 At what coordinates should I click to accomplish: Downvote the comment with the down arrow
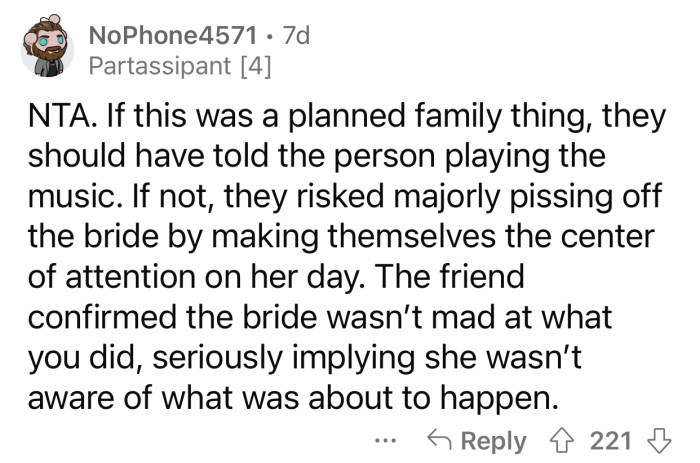(x=659, y=439)
